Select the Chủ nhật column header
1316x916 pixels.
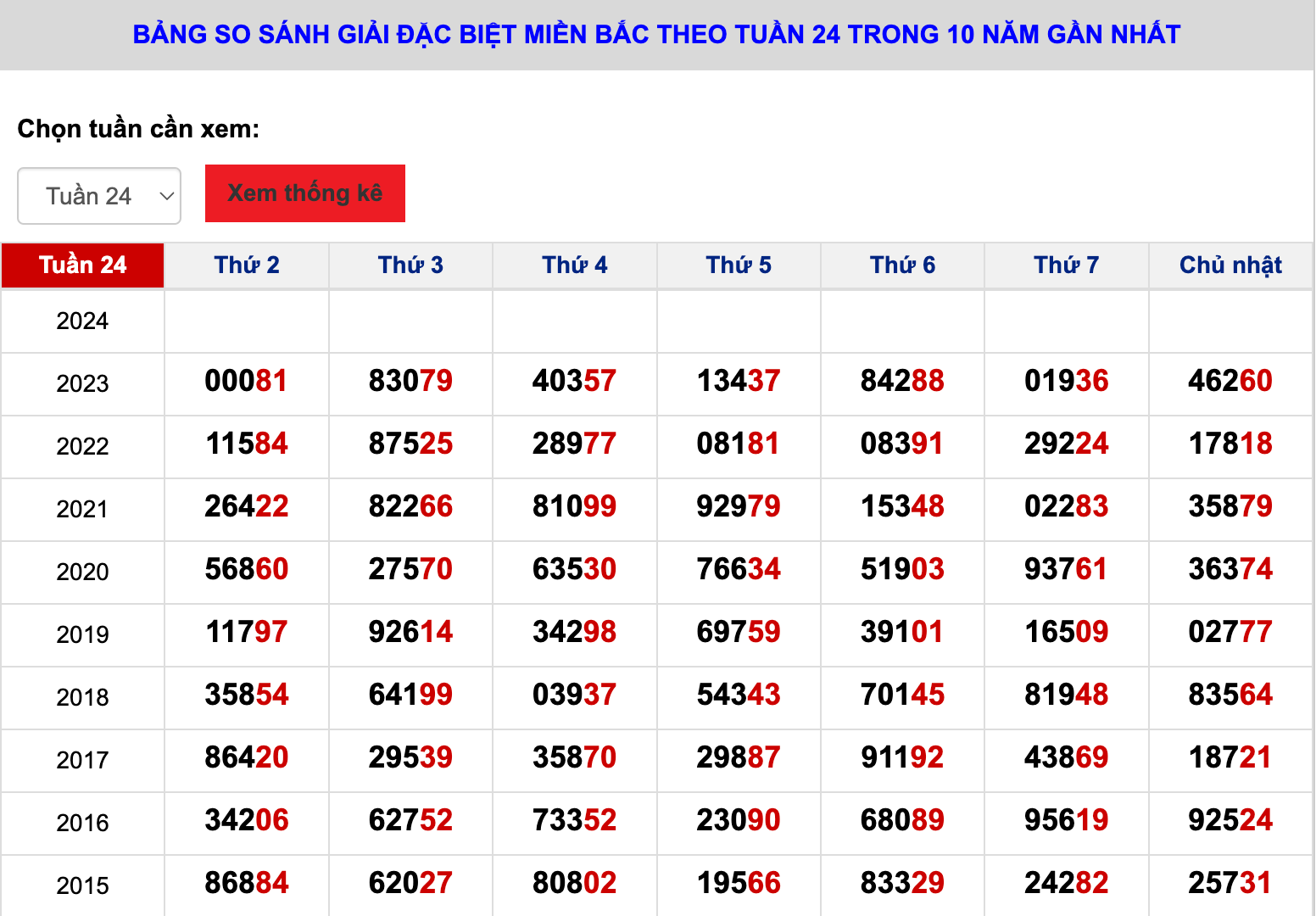coord(1230,265)
